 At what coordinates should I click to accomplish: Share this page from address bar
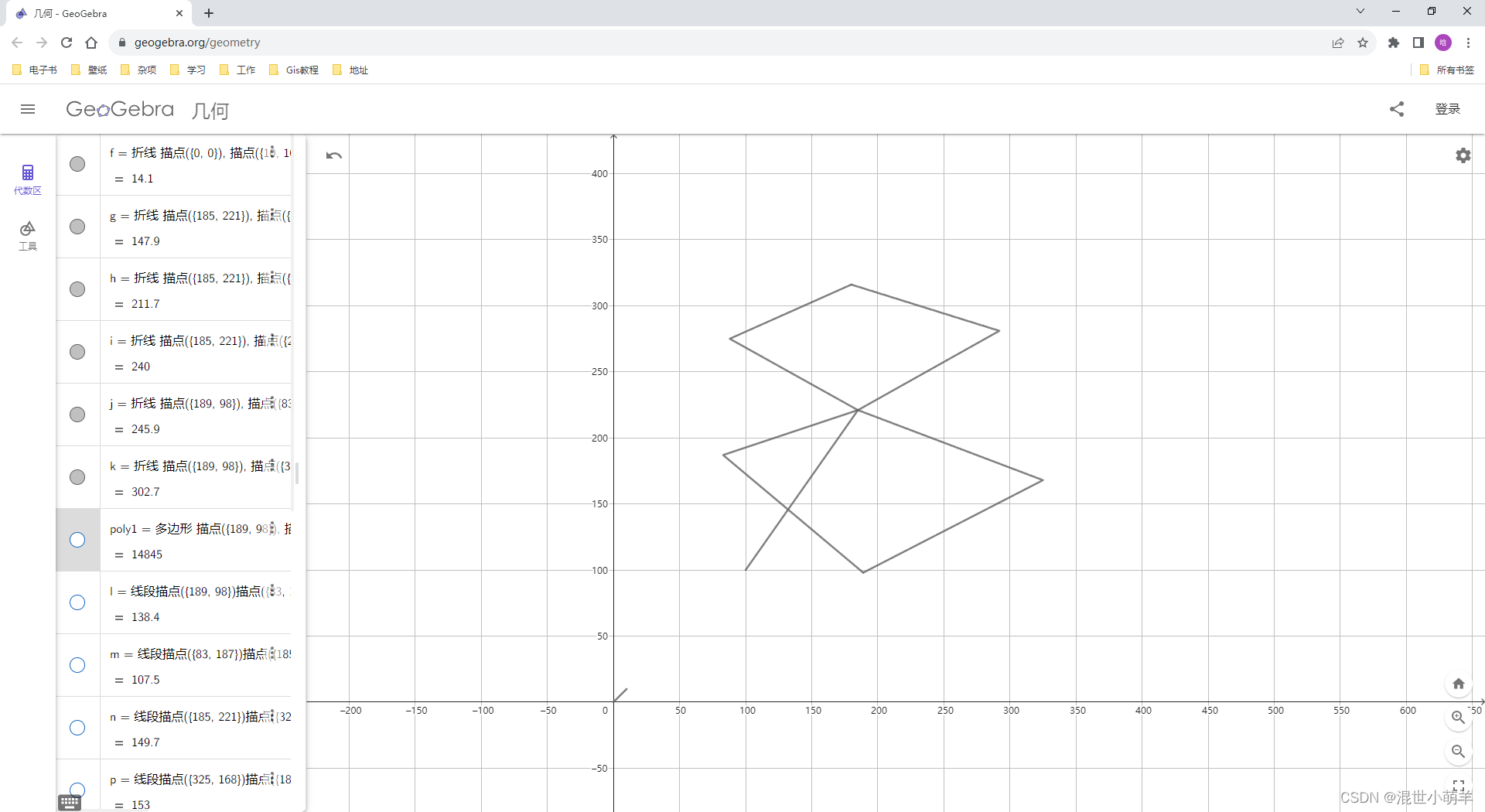pyautogui.click(x=1338, y=43)
